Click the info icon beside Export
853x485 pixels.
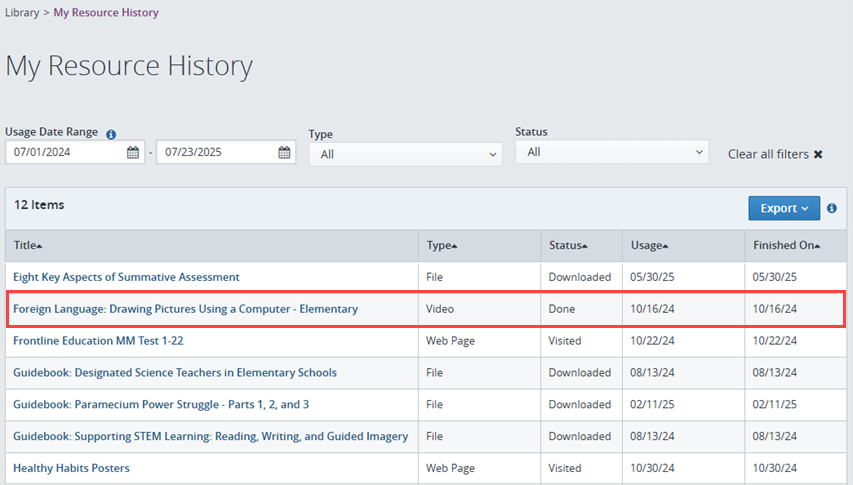click(832, 208)
